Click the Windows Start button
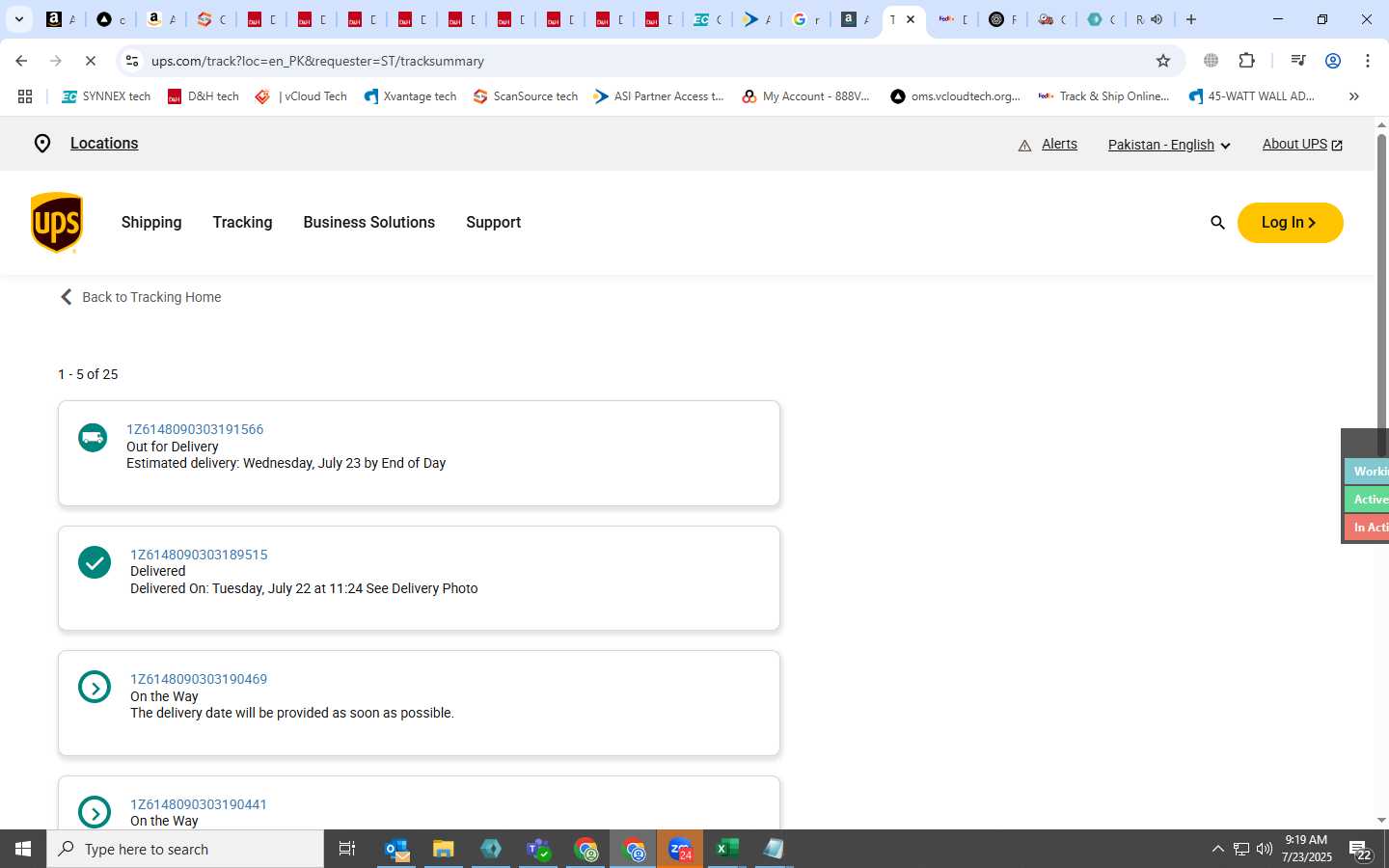Viewport: 1389px width, 868px height. pyautogui.click(x=23, y=850)
